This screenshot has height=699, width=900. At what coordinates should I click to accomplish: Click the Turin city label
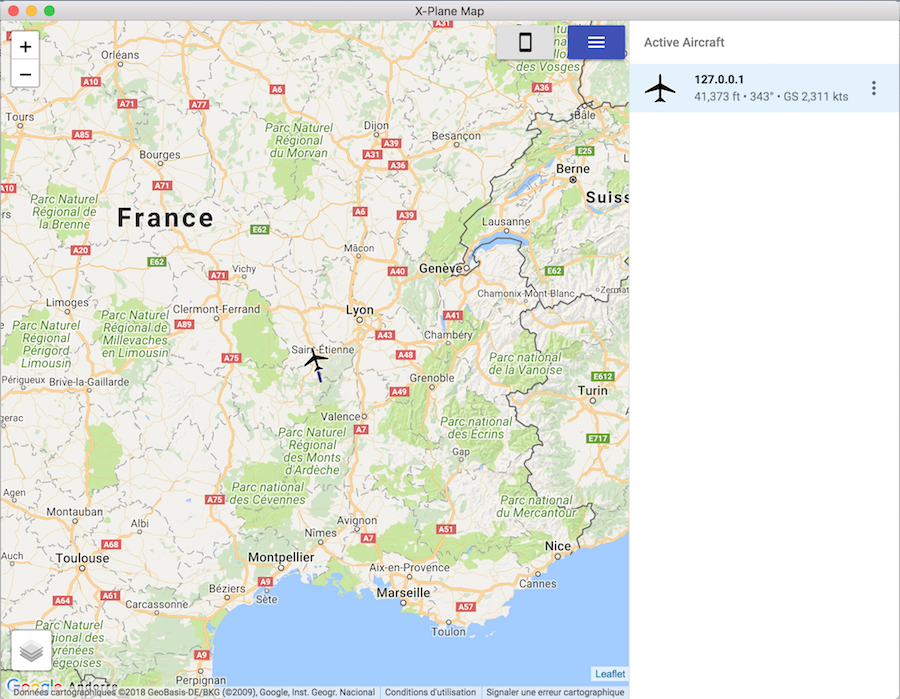coord(592,390)
